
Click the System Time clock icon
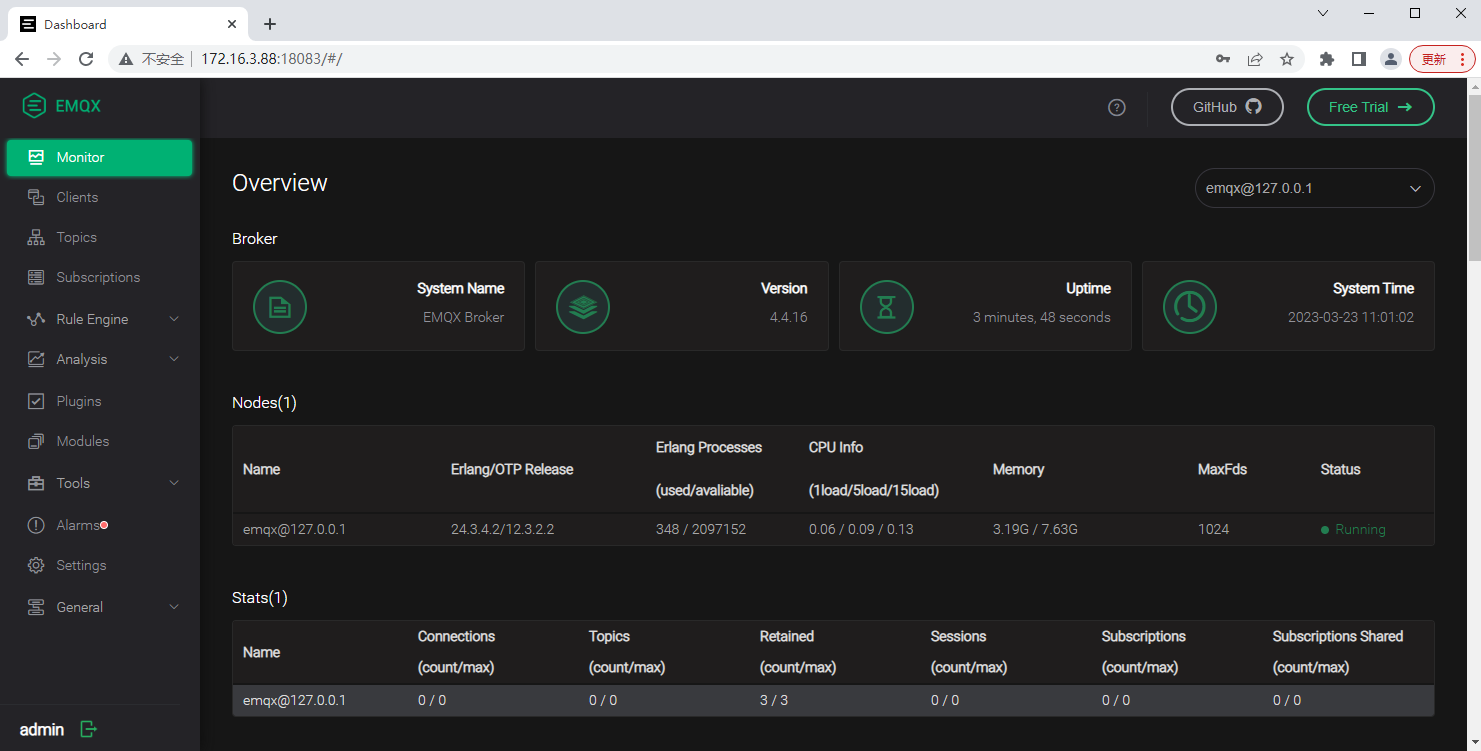pos(1189,306)
